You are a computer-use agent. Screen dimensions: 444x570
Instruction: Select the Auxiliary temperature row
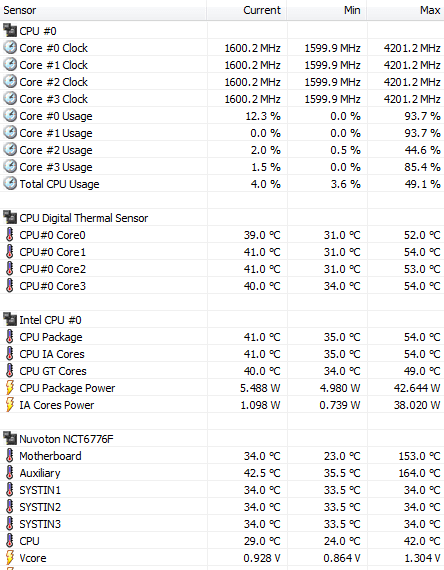click(x=222, y=473)
